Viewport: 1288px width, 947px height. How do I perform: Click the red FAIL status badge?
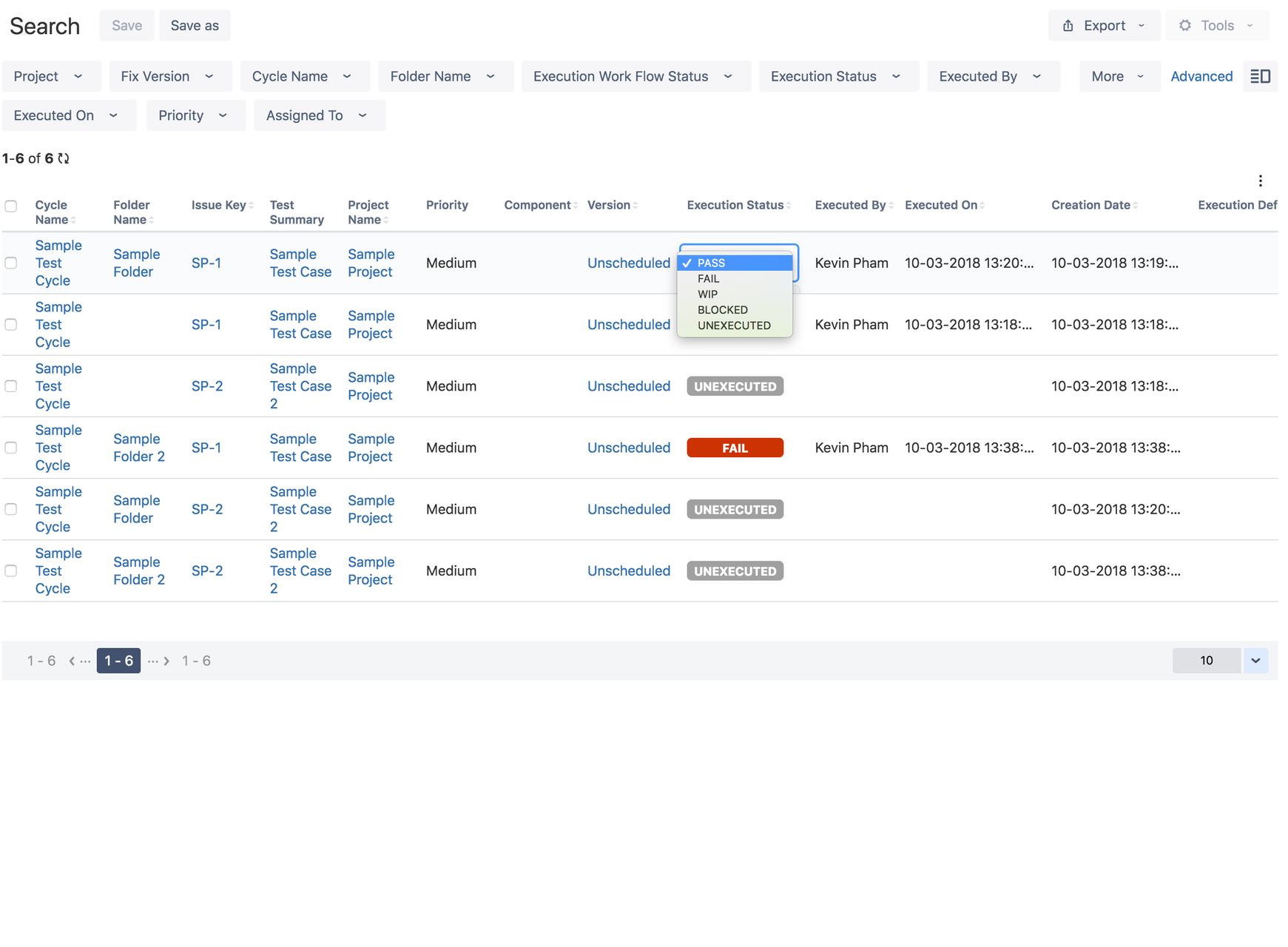pos(735,448)
